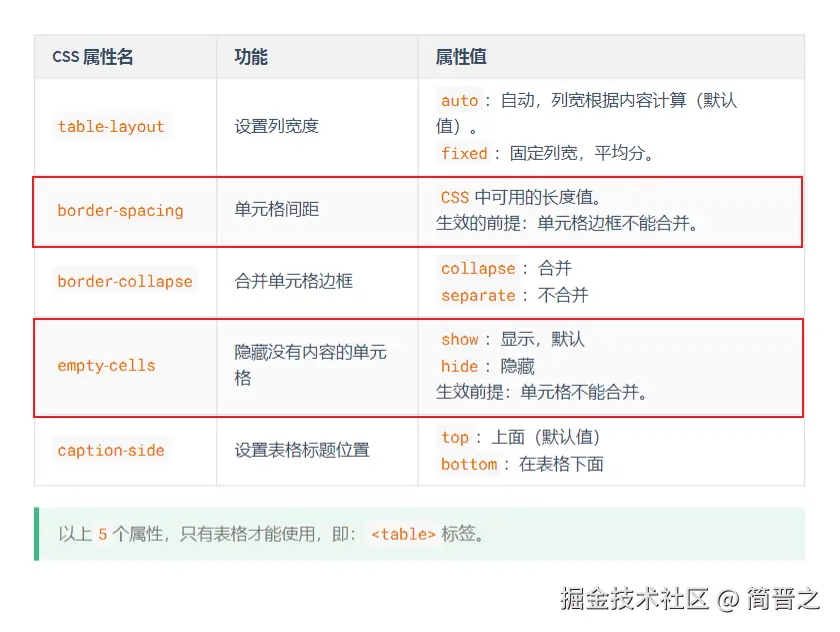Click the caption-side property label
Screen dimensions: 840x632
coord(110,451)
